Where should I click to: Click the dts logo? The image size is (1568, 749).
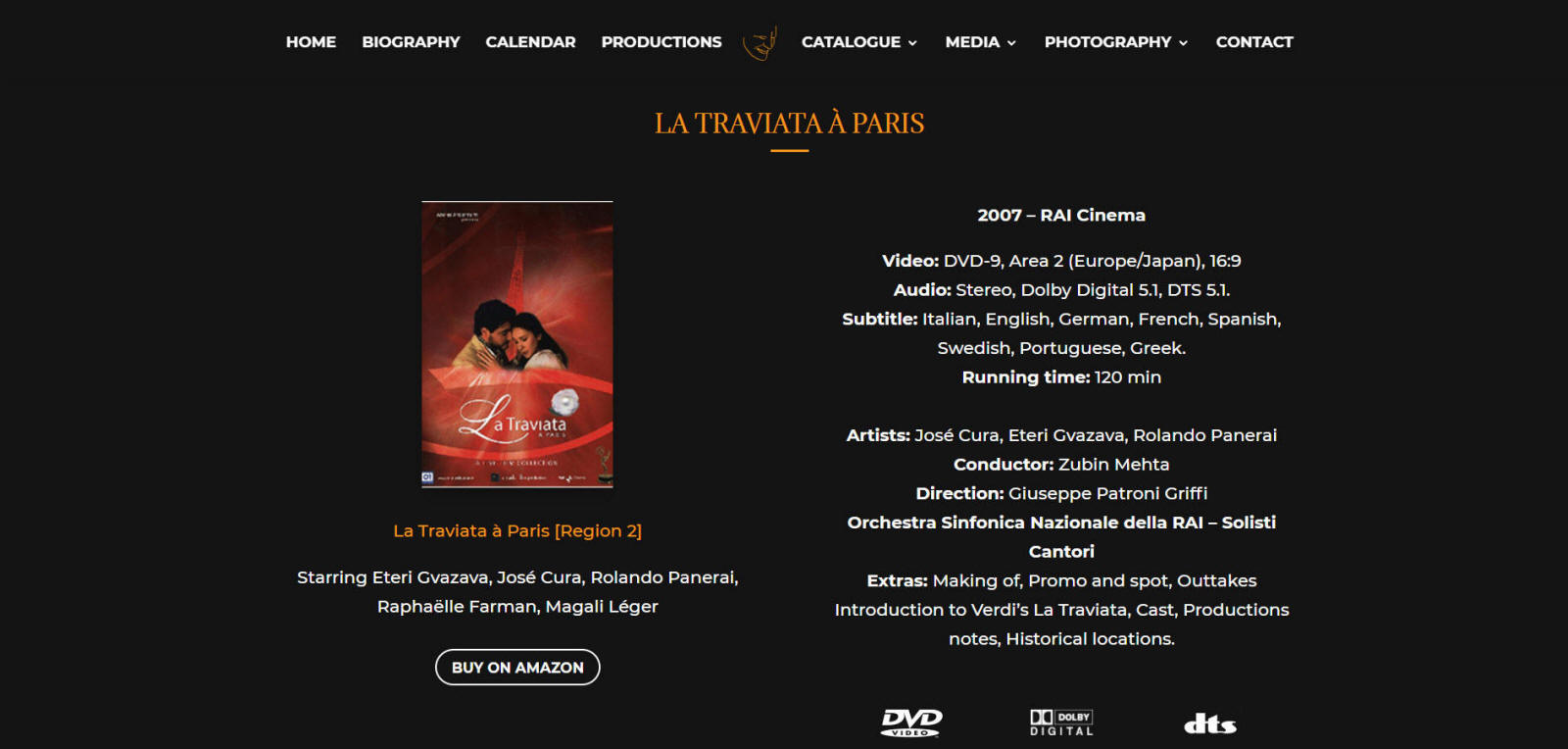pyautogui.click(x=1210, y=724)
